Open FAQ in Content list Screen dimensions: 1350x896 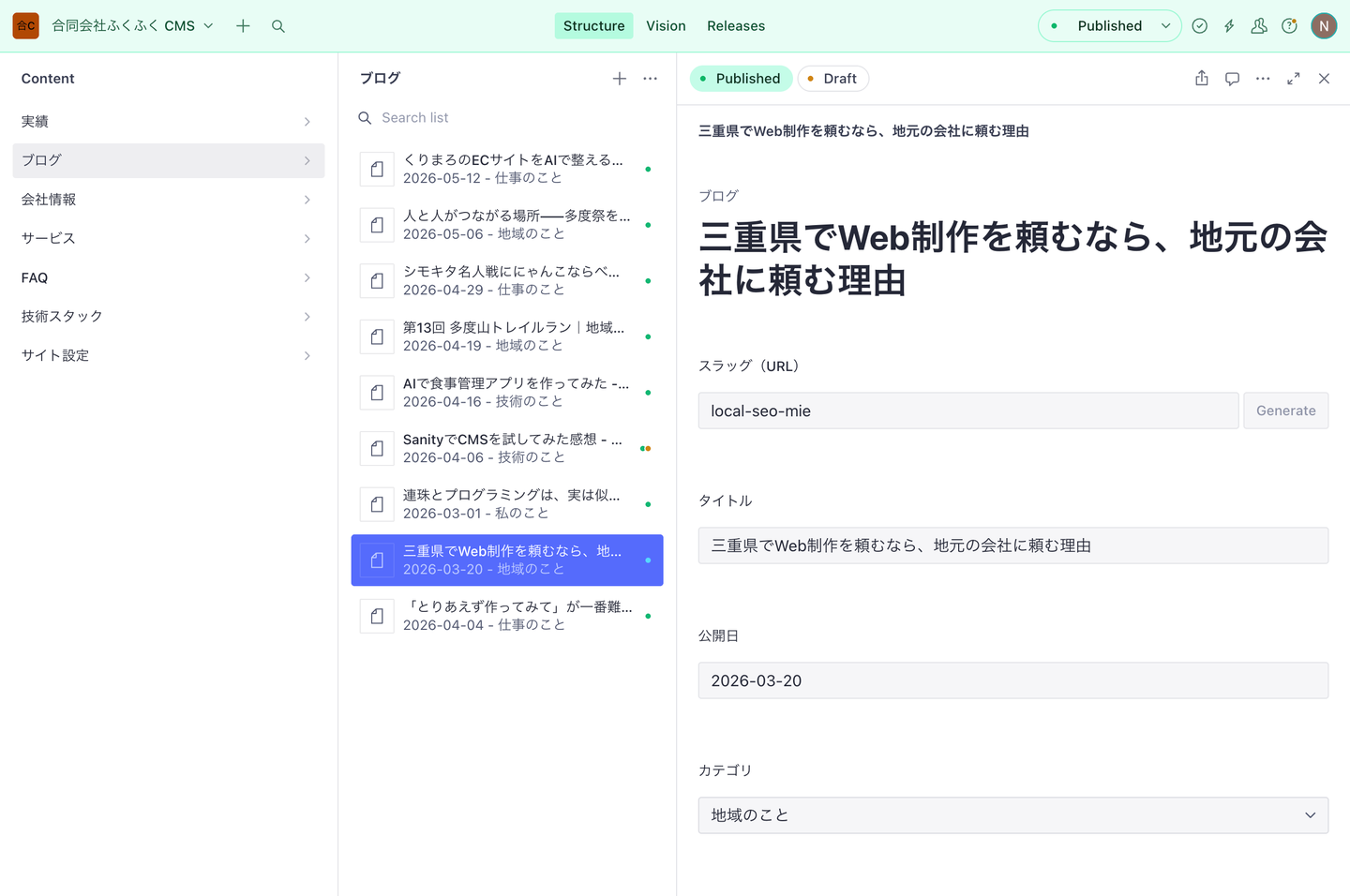pos(169,277)
